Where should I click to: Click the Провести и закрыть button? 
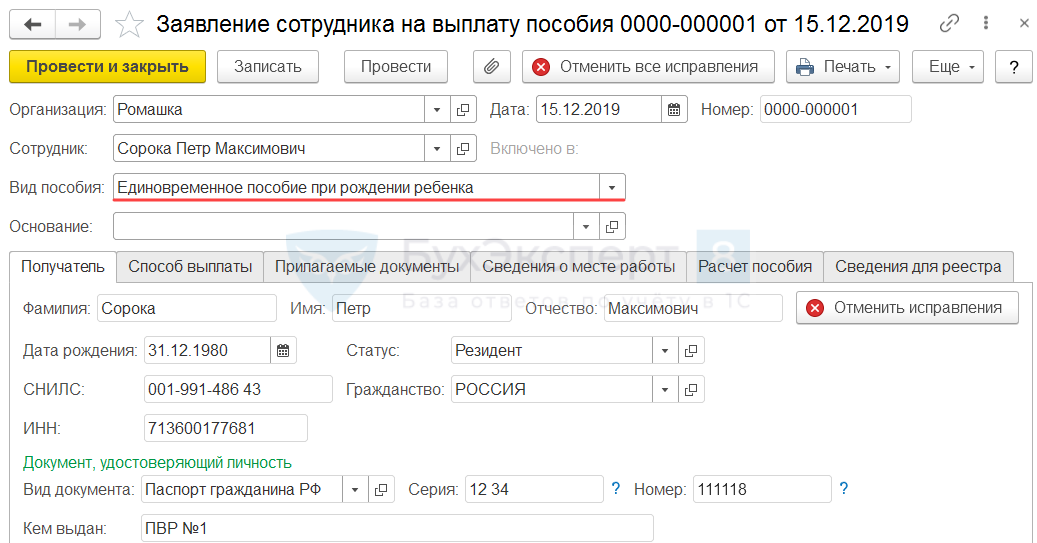tap(107, 67)
